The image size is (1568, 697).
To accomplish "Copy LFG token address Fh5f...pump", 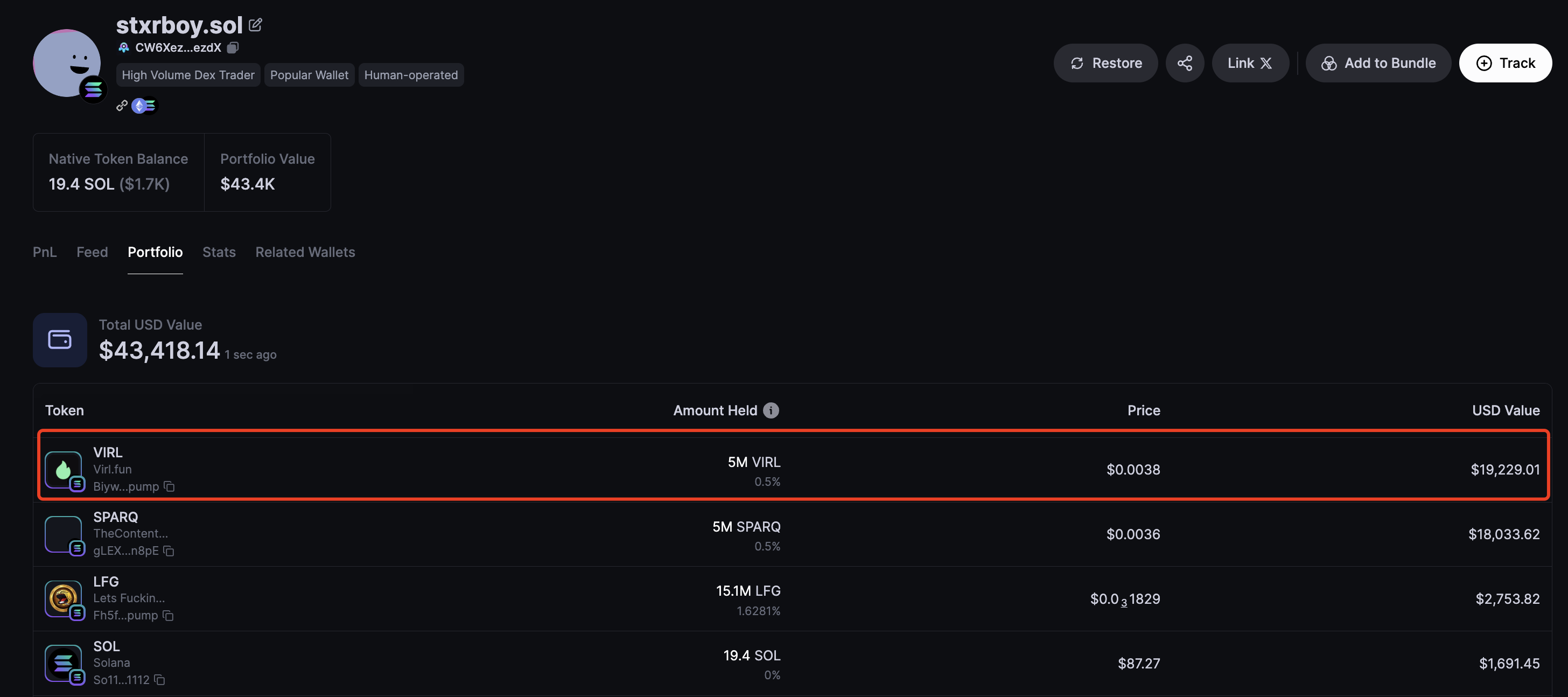I will (168, 616).
